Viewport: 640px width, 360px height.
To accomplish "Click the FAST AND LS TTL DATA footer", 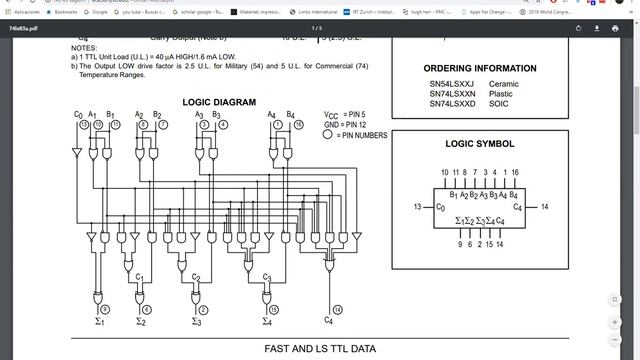I will click(320, 349).
